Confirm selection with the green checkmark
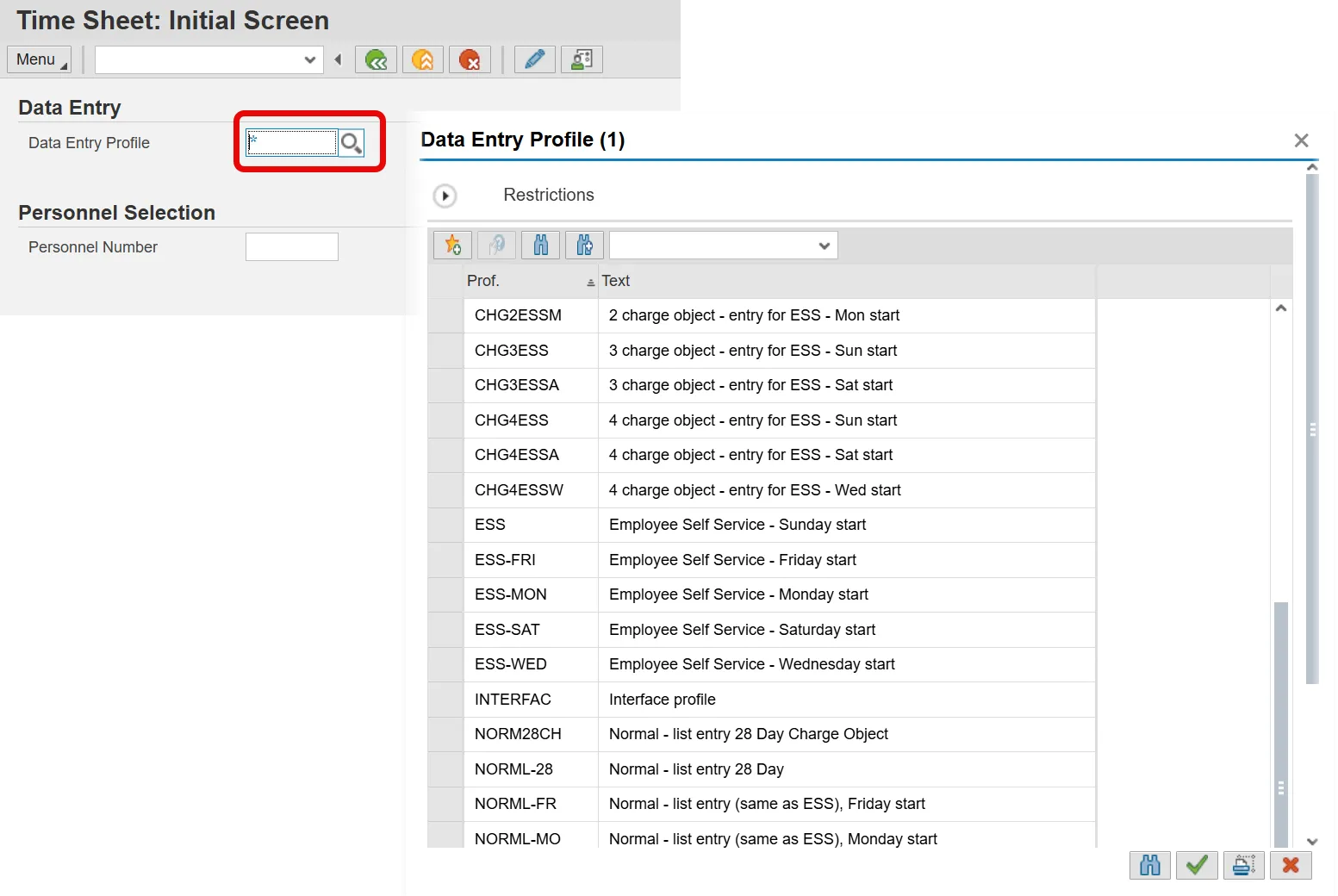 pyautogui.click(x=1197, y=865)
